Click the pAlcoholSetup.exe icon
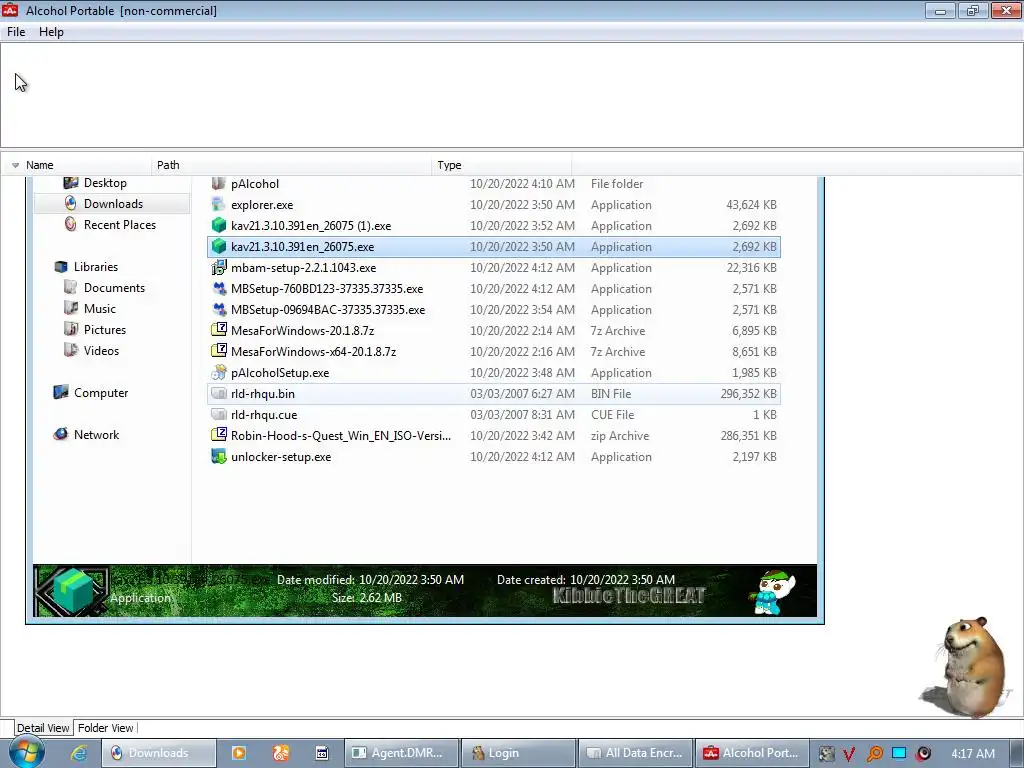This screenshot has width=1024, height=768. coord(219,372)
